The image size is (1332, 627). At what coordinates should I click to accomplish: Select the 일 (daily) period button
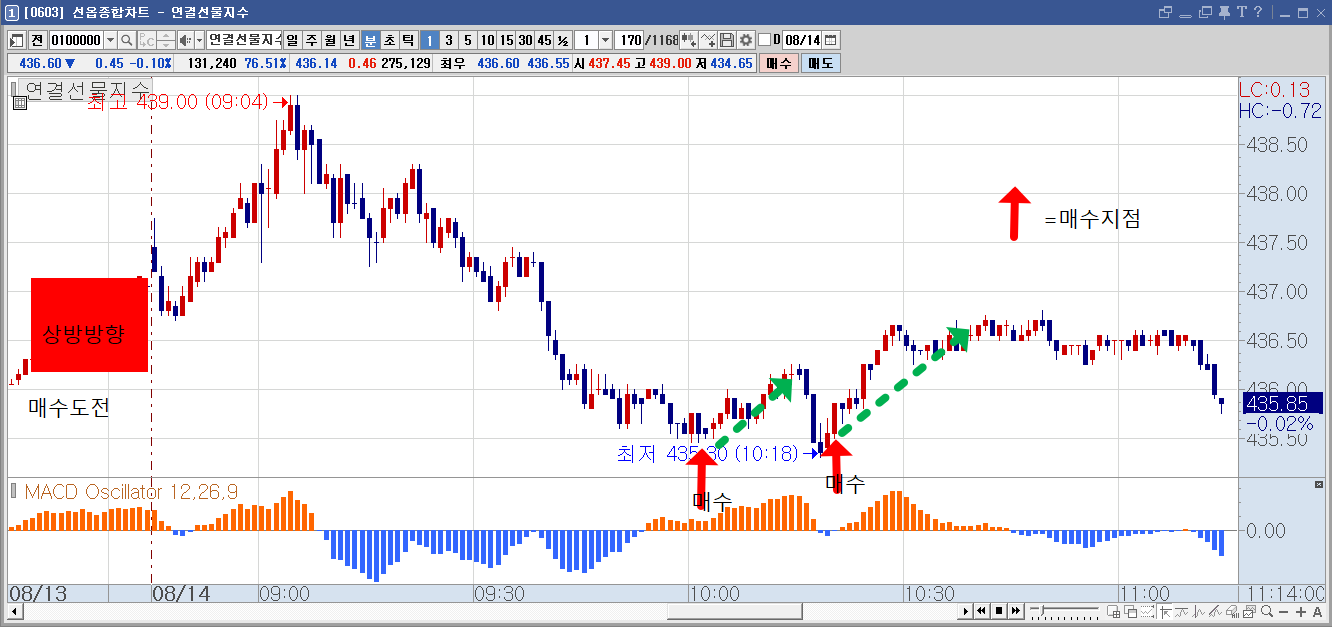tap(292, 40)
